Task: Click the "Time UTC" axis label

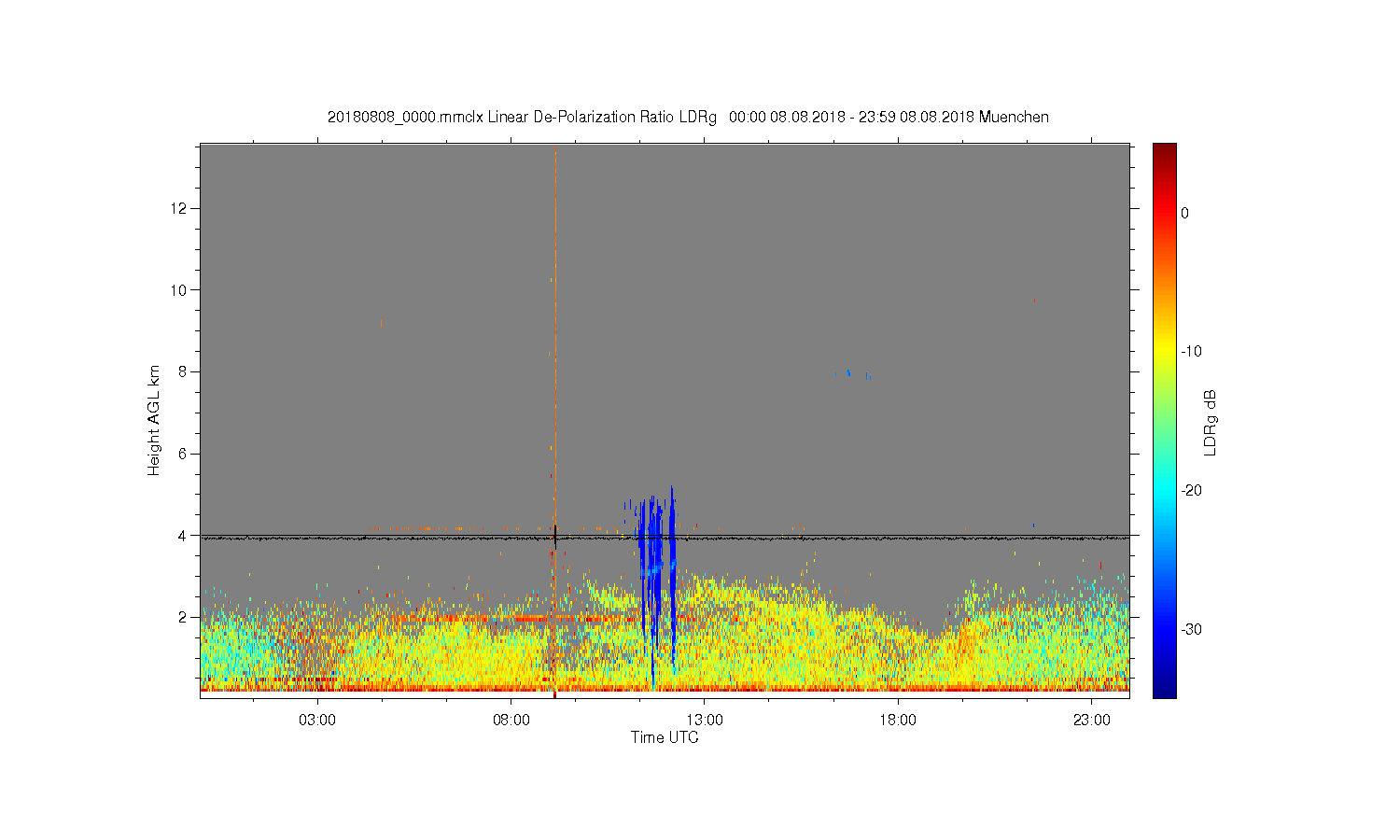Action: coord(665,737)
